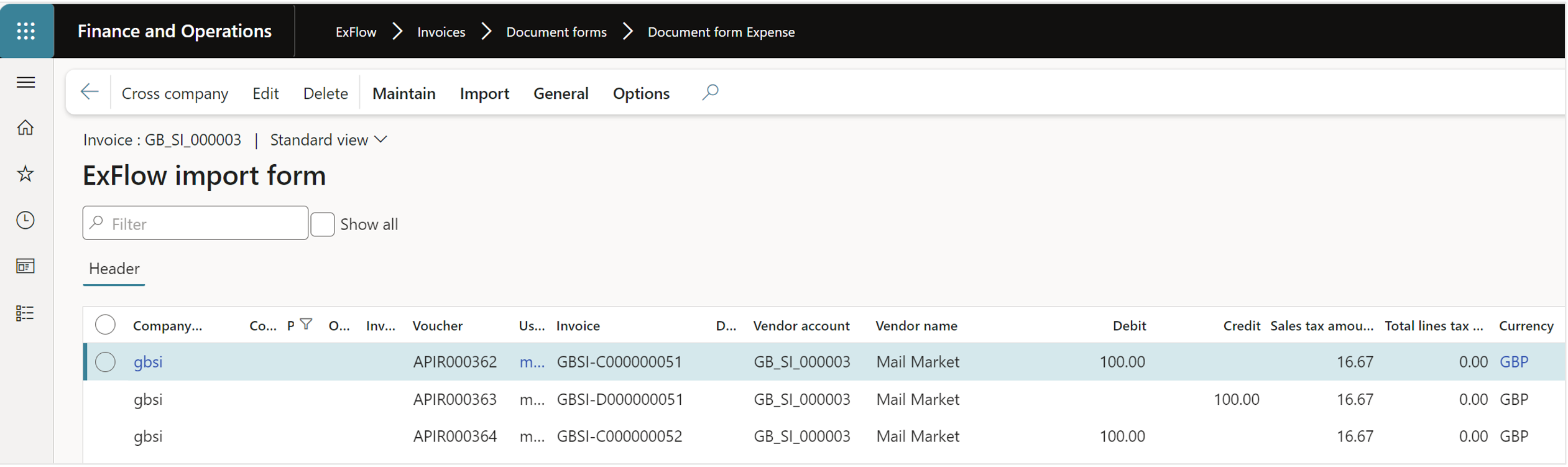Click invoice GBSI-C000000051
This screenshot has height=467, width=1568.
(619, 362)
